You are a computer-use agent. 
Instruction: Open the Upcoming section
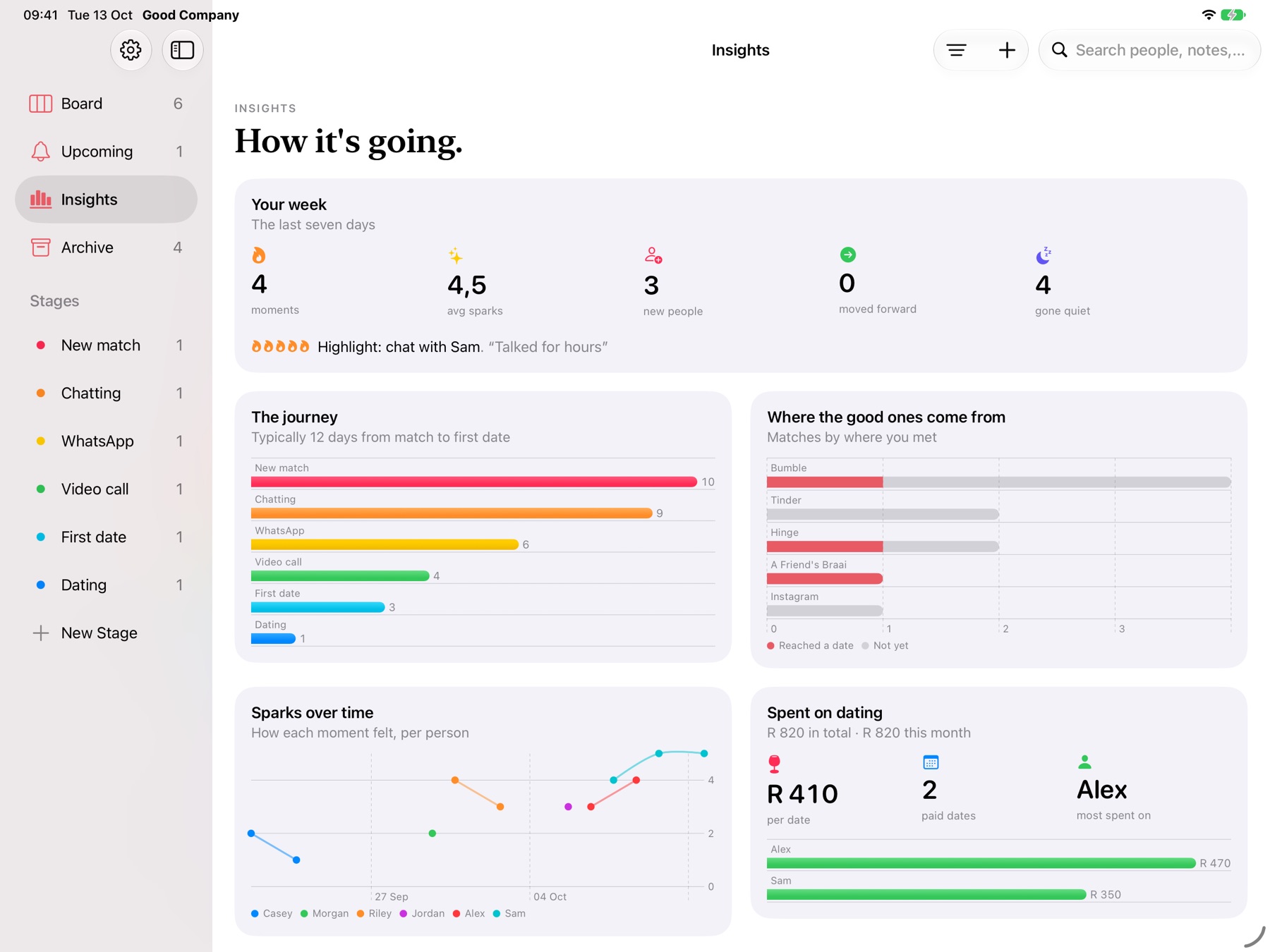click(x=106, y=152)
